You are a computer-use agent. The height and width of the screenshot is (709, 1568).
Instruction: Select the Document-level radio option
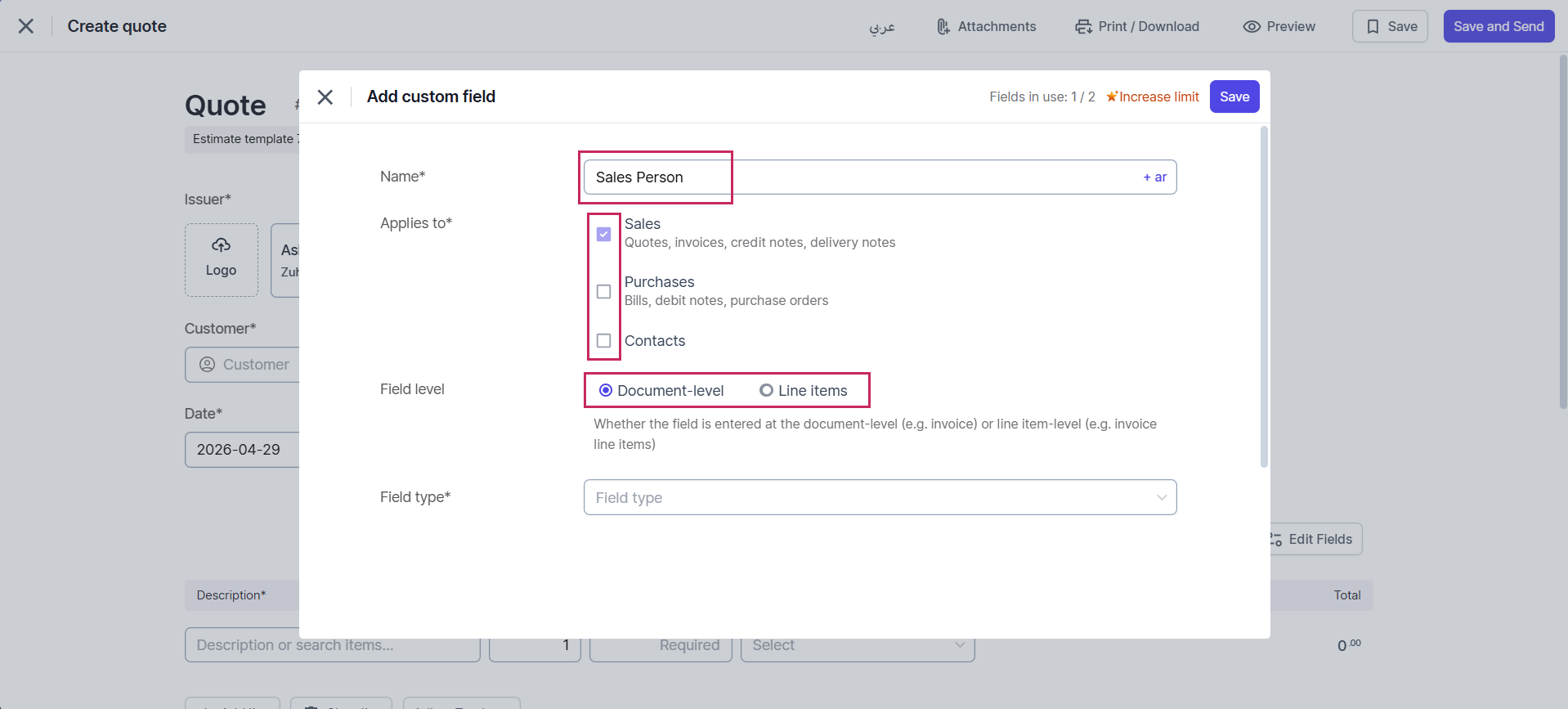click(x=606, y=391)
